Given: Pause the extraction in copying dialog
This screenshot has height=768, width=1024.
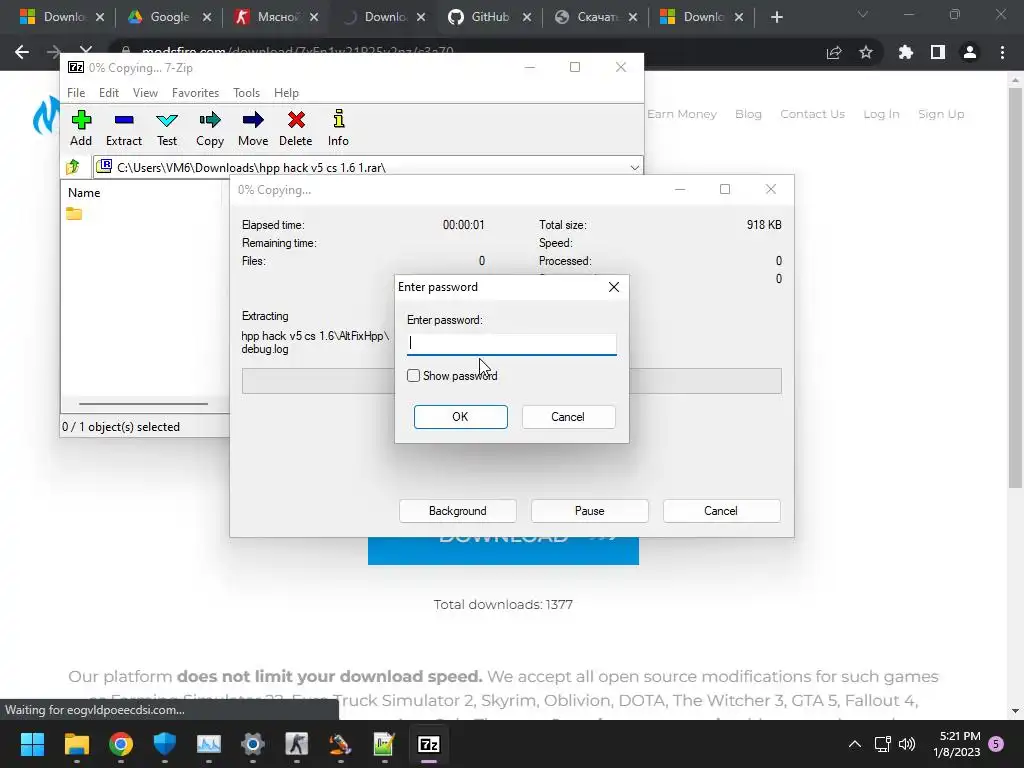Looking at the screenshot, I should [590, 511].
